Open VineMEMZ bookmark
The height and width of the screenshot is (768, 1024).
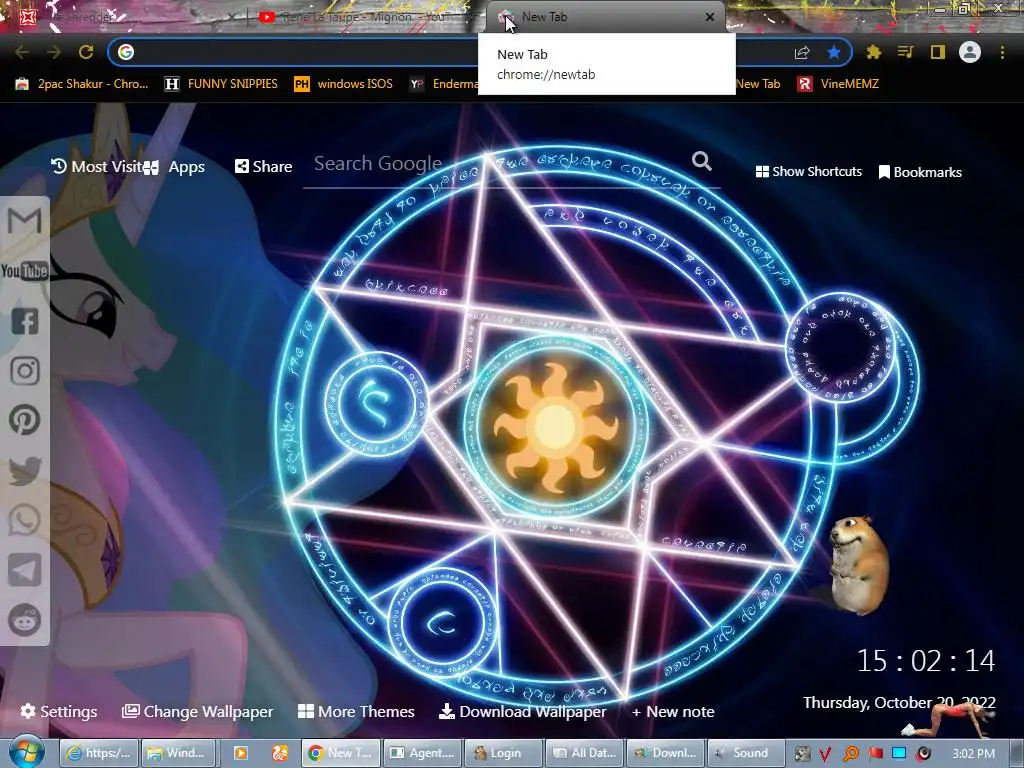(838, 84)
